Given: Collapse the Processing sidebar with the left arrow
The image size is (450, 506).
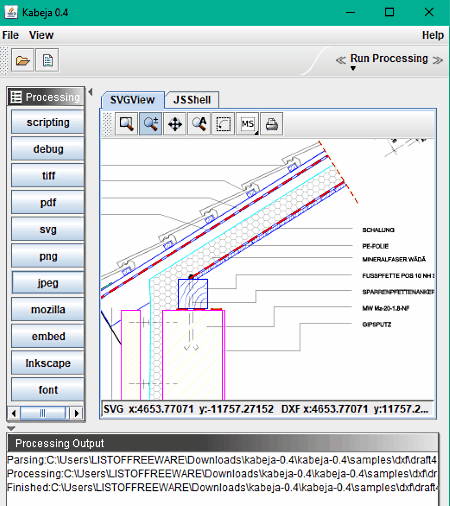Looking at the screenshot, I should point(90,92).
